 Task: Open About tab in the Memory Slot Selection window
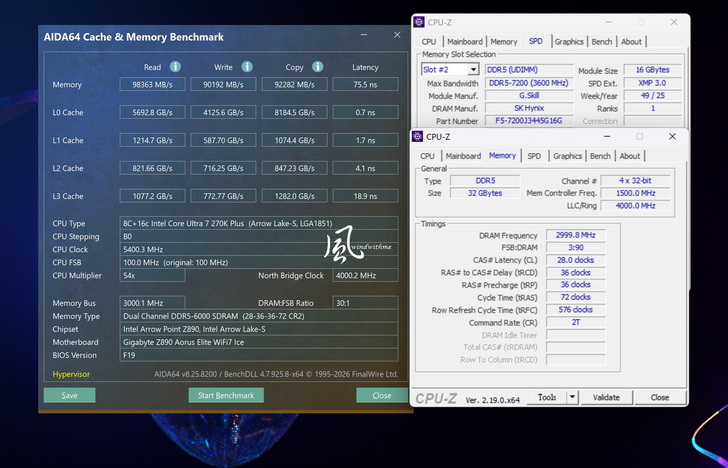pyautogui.click(x=631, y=42)
